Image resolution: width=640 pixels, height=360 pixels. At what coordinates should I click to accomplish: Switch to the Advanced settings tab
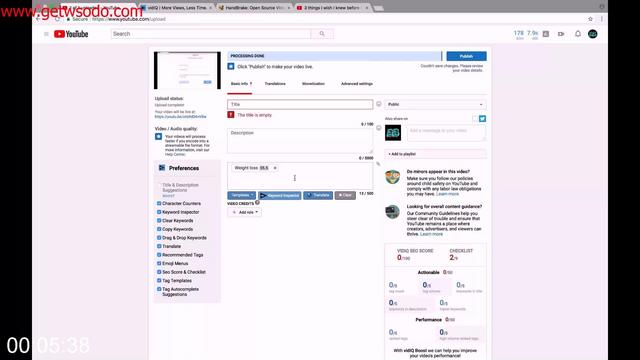point(357,84)
